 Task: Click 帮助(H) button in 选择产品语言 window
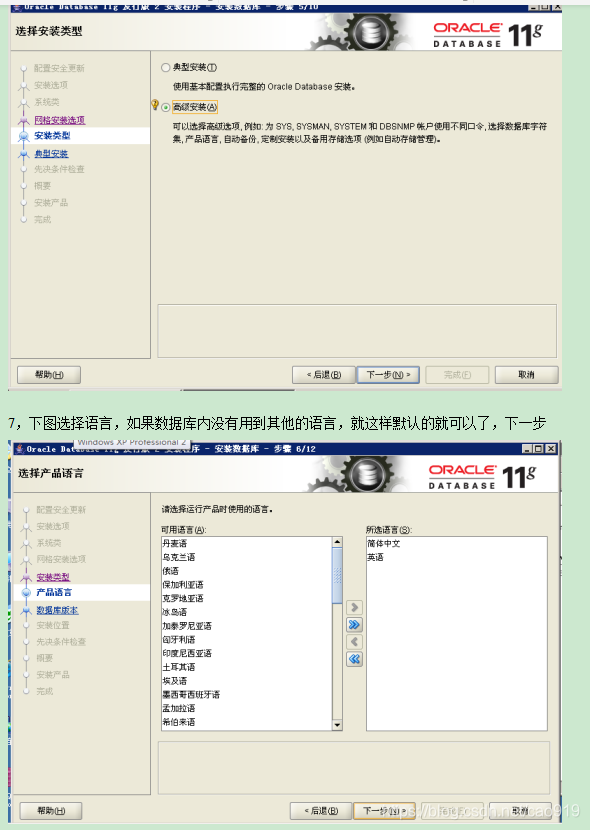coord(51,811)
